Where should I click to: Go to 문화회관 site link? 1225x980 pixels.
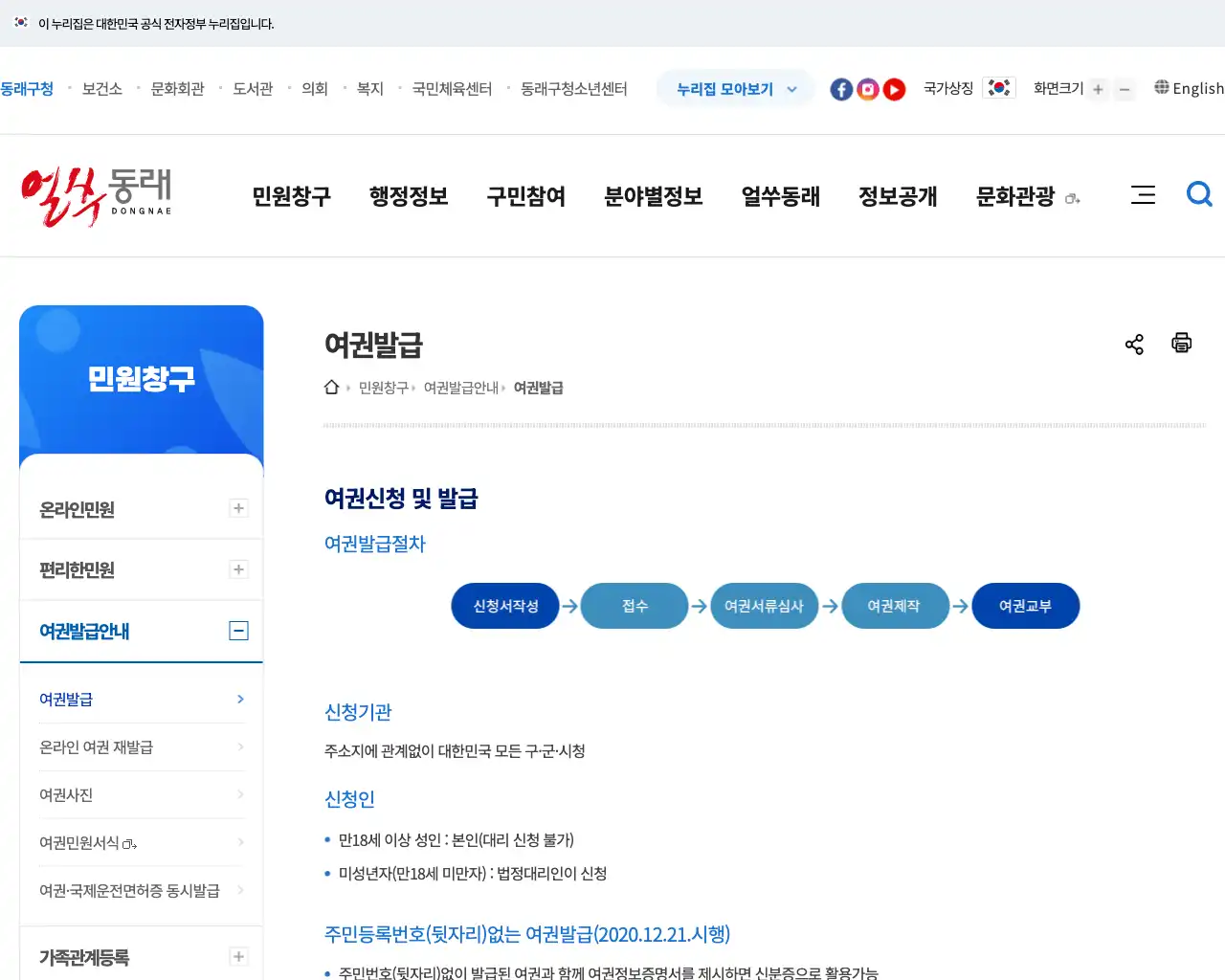[178, 89]
